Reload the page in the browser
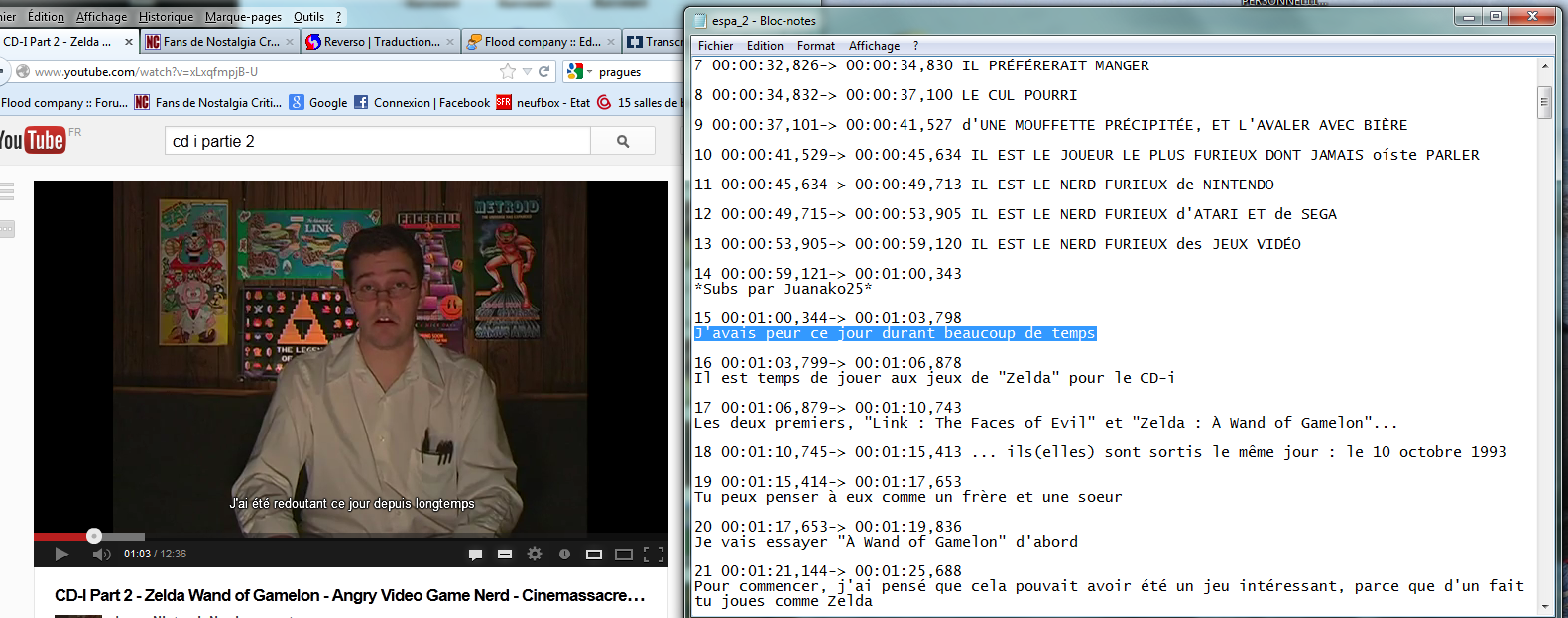1568x618 pixels. 543,71
